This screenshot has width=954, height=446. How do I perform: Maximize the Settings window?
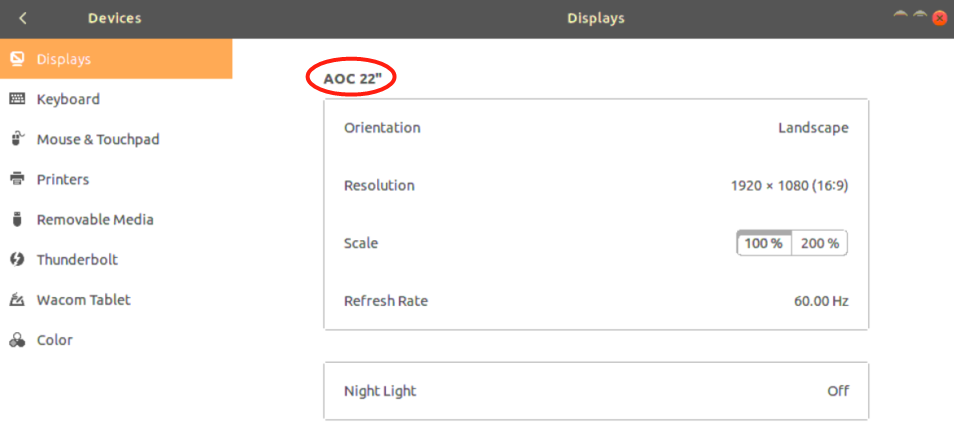click(920, 15)
